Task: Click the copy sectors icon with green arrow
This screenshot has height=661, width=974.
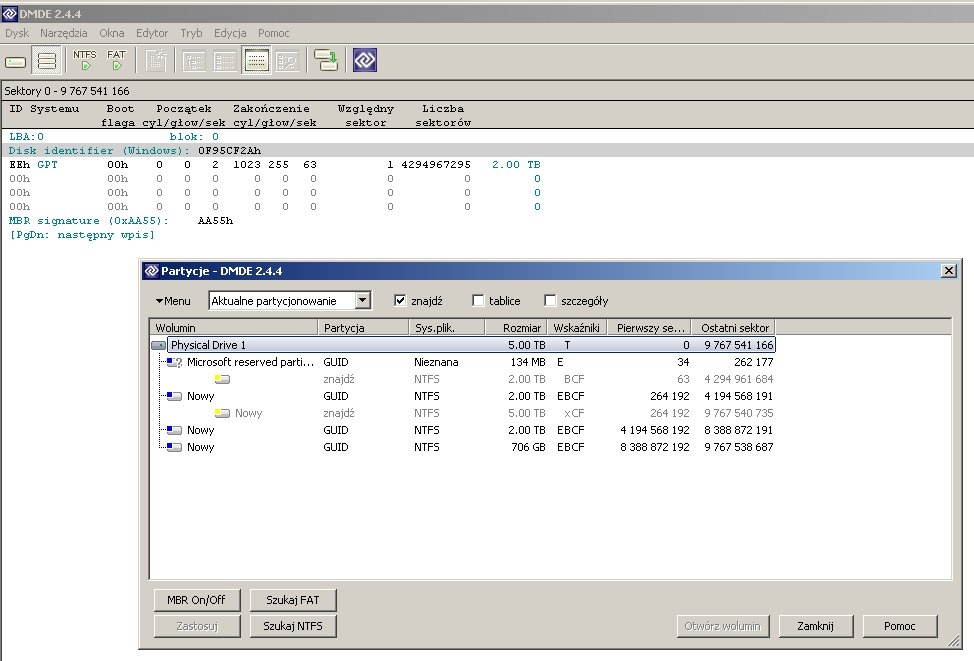Action: click(326, 60)
